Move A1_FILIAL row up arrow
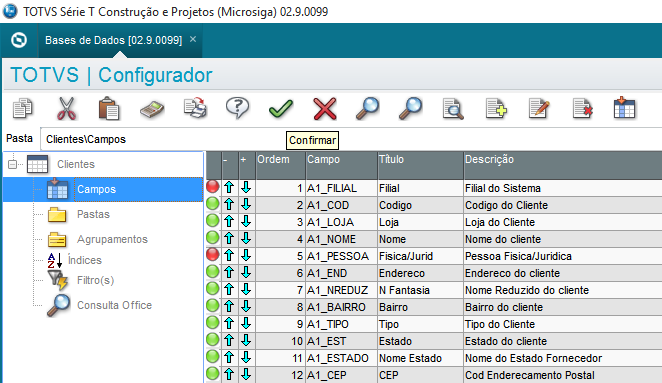The width and height of the screenshot is (662, 383). coord(229,187)
